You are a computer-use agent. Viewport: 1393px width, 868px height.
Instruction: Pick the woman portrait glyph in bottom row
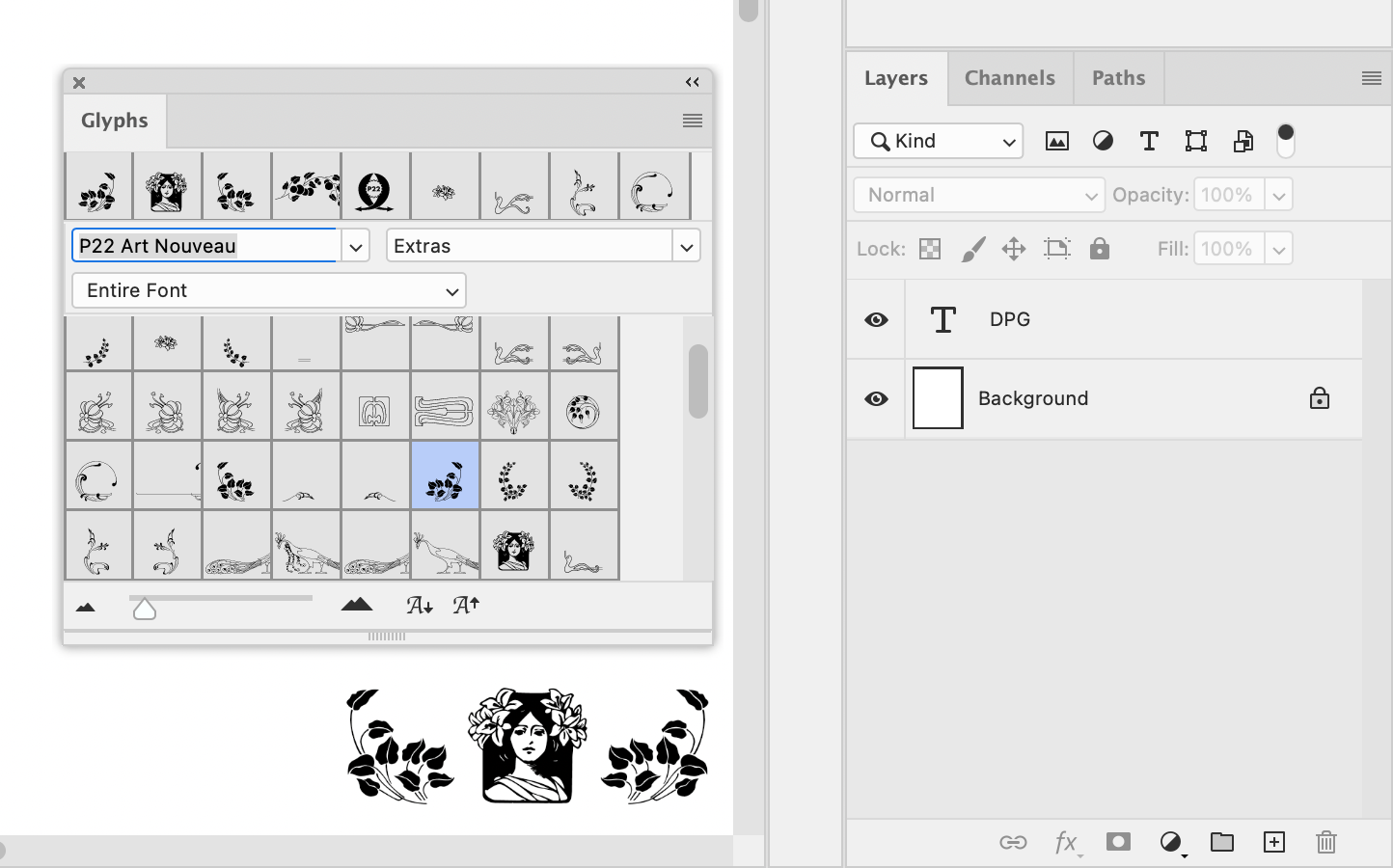[x=514, y=546]
